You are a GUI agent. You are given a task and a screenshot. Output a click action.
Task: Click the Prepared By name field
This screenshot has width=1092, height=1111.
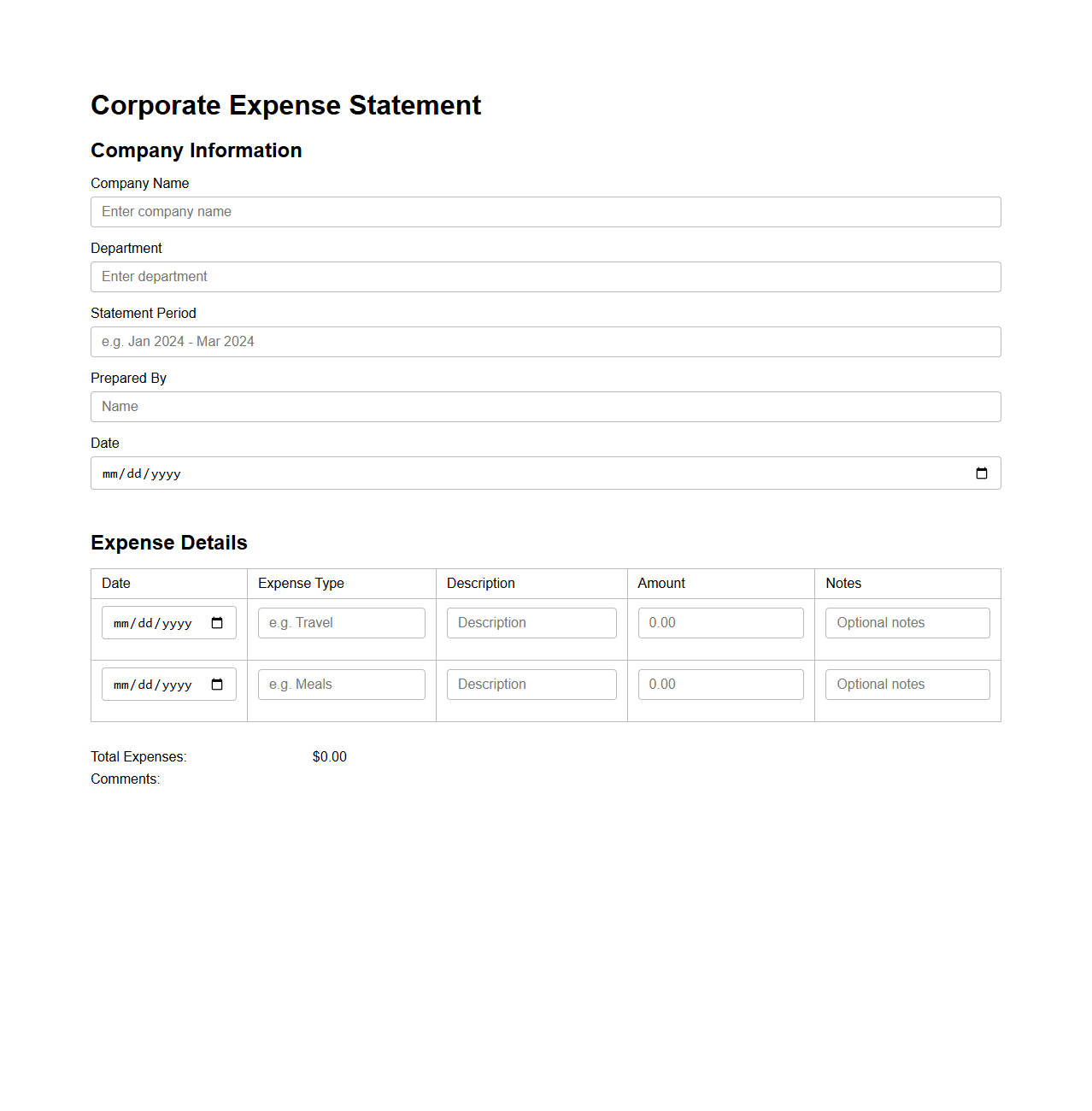coord(545,406)
